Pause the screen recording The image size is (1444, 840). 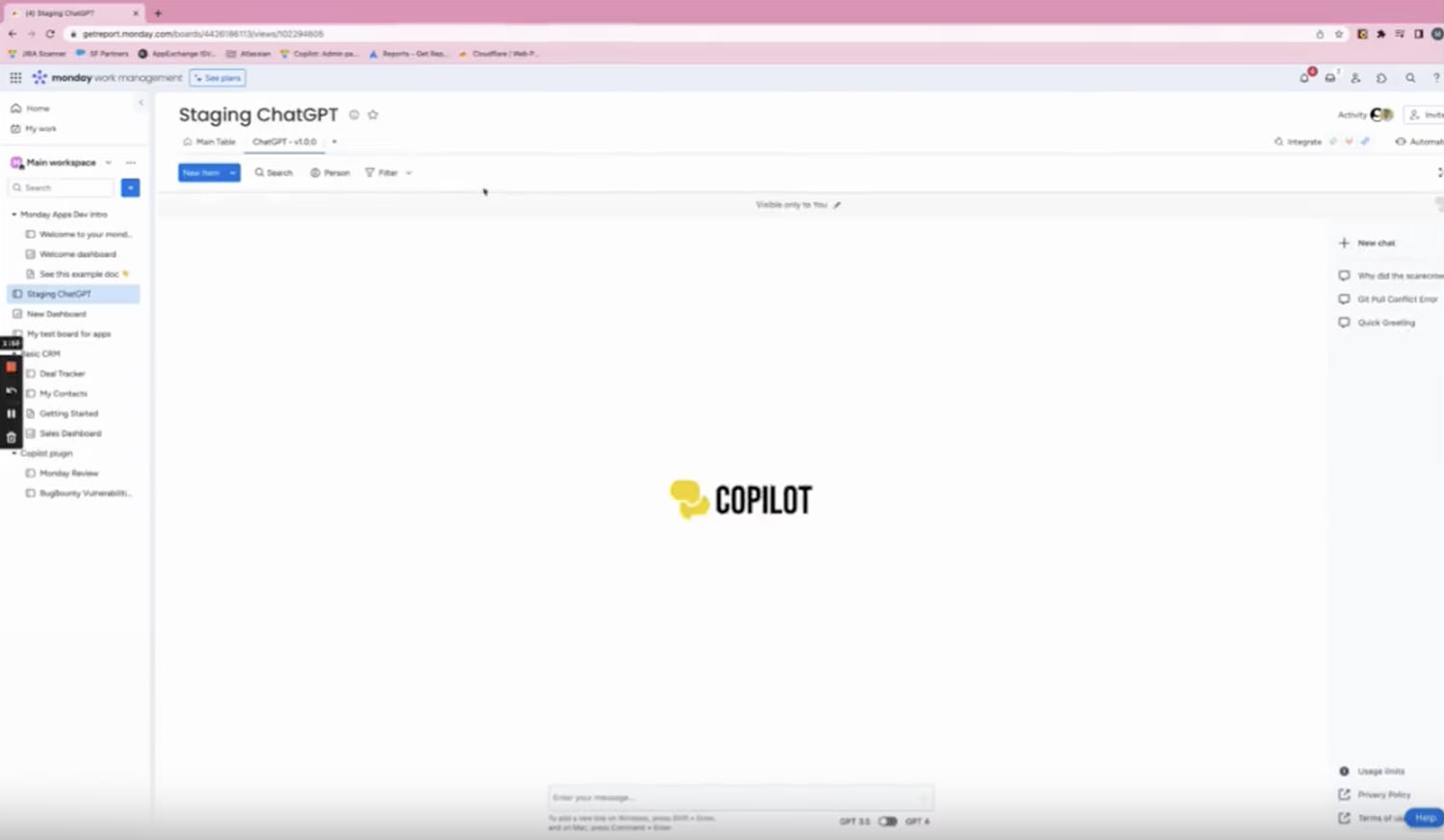(11, 414)
